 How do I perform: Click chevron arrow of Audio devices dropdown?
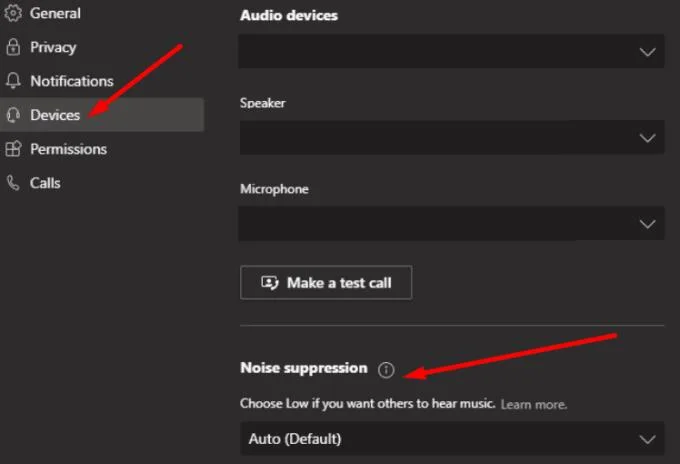[x=647, y=52]
